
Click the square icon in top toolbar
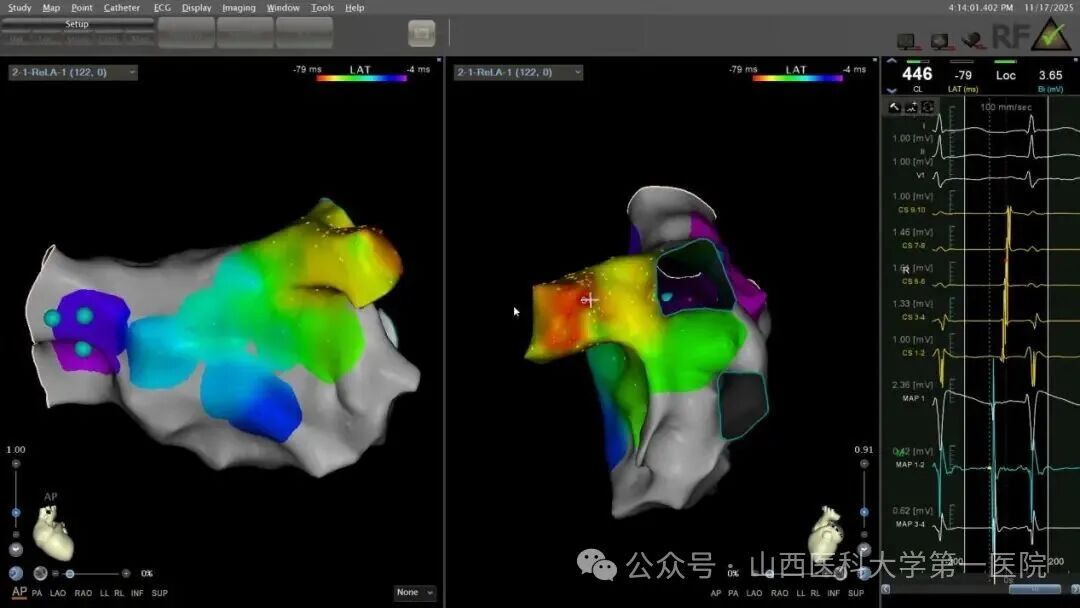[x=421, y=33]
